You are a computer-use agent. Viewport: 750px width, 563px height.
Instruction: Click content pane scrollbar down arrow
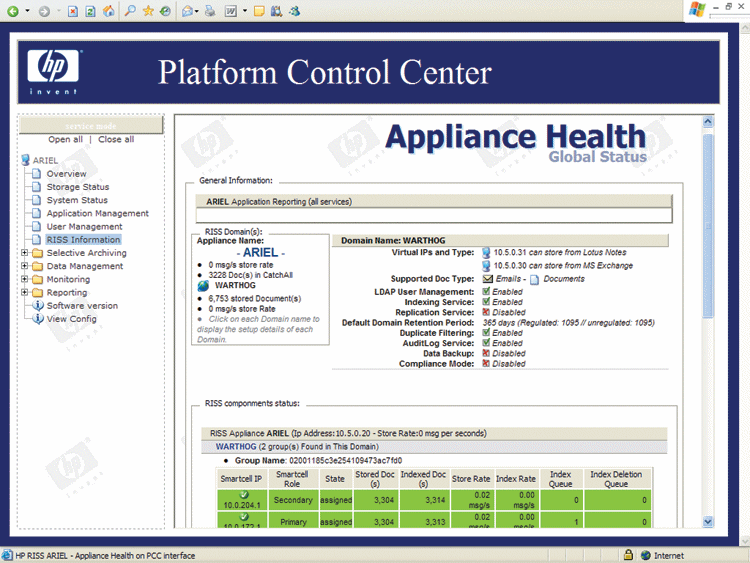tap(708, 521)
